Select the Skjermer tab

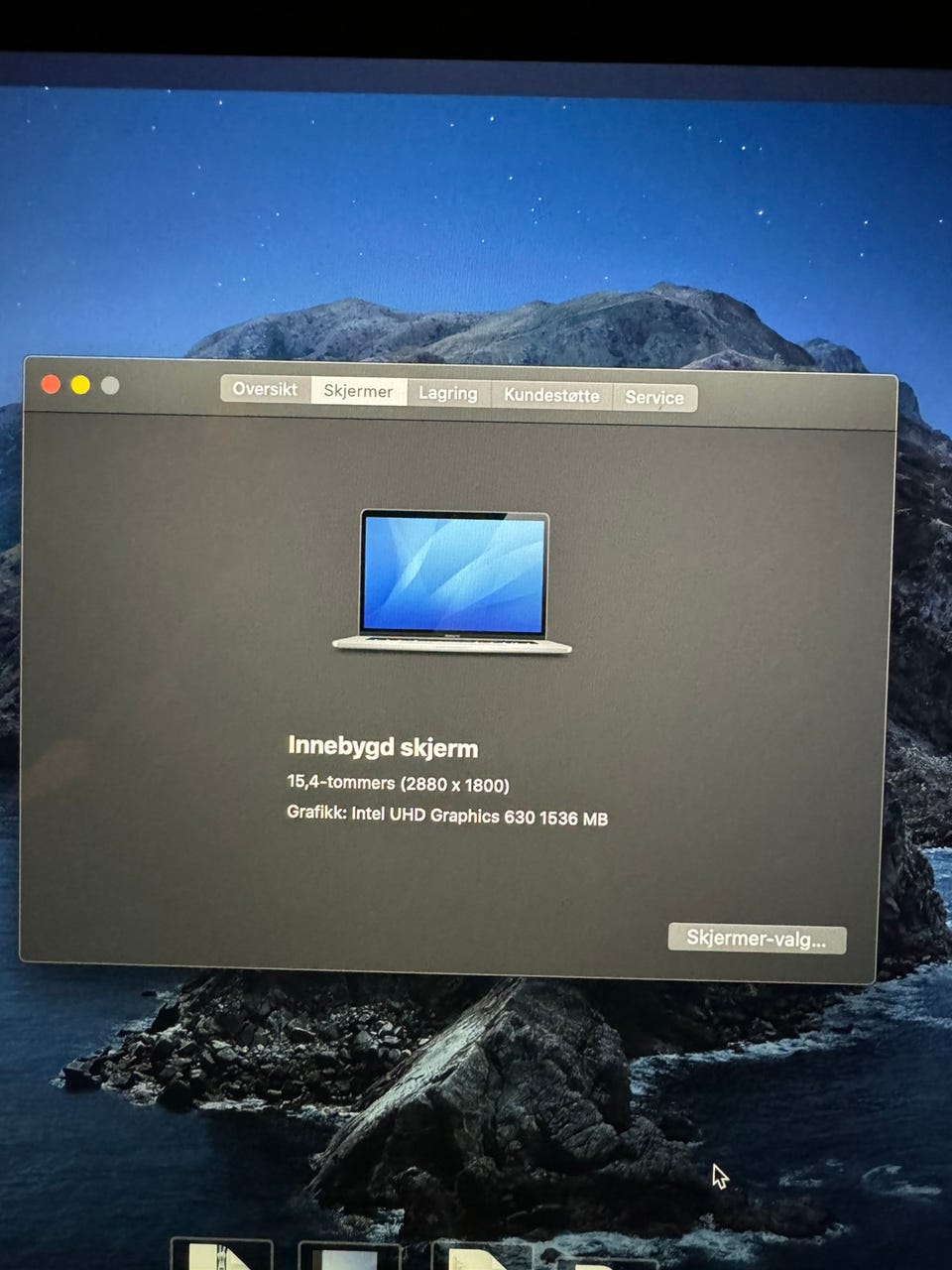[x=358, y=391]
